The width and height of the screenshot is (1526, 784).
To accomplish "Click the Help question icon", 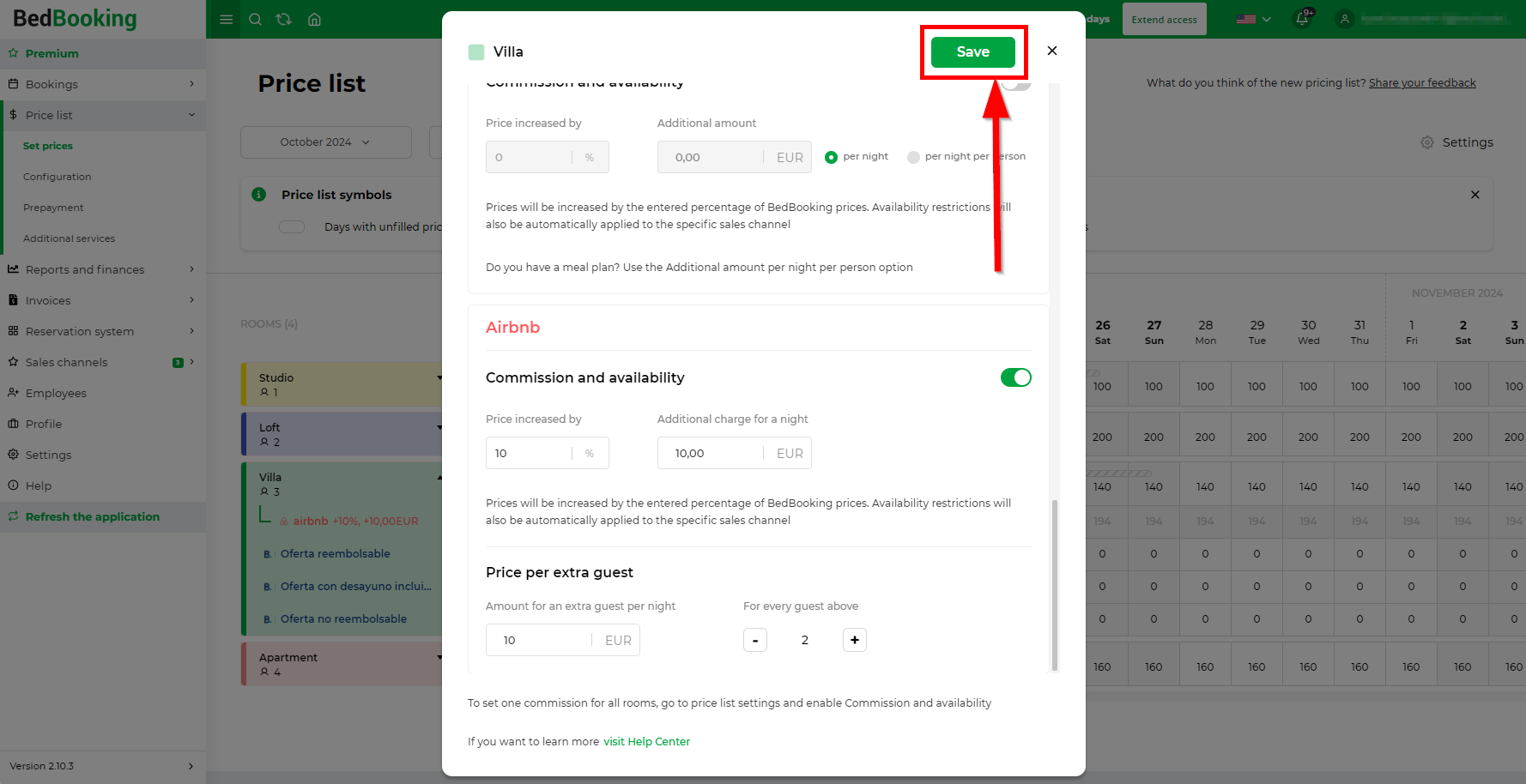I will [14, 485].
